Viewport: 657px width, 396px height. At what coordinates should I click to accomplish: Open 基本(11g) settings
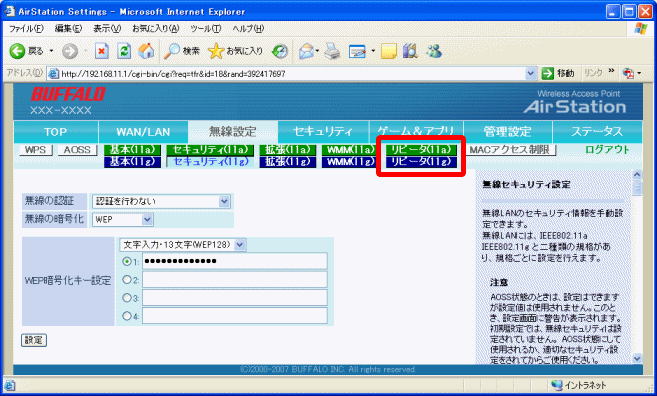tap(132, 162)
